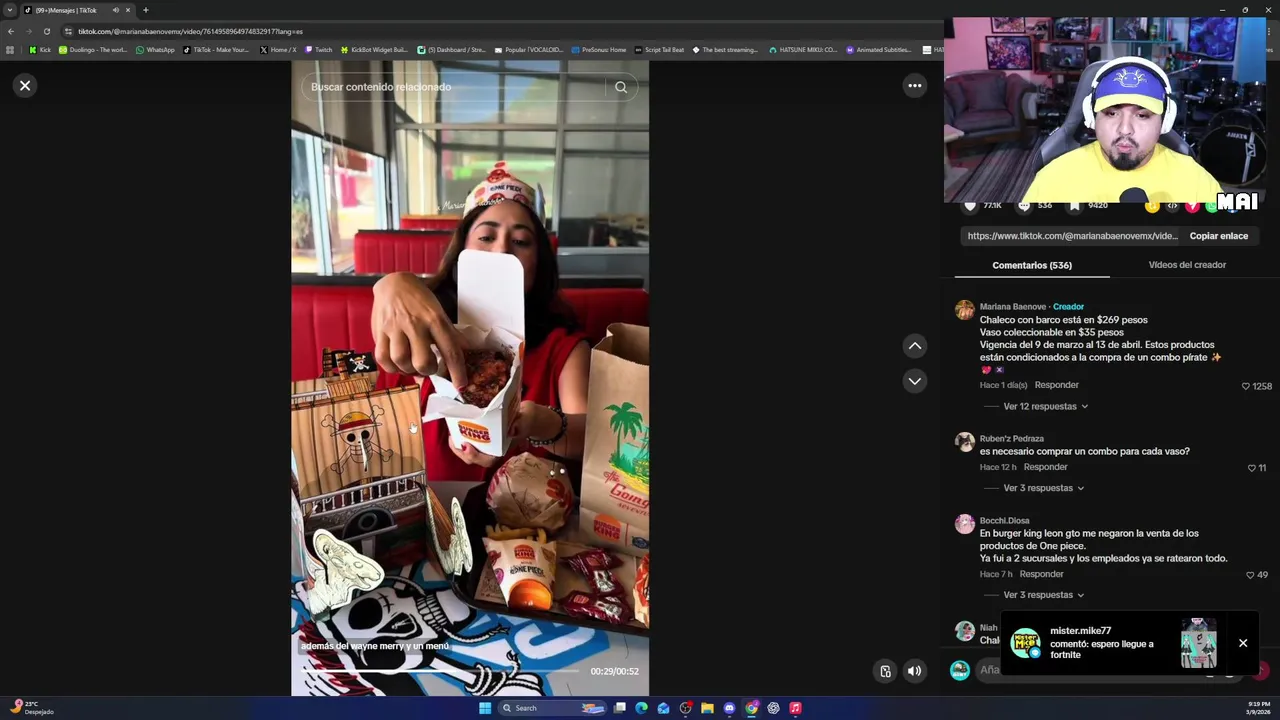Open KickBot Widget Builder bookmark

pos(375,50)
